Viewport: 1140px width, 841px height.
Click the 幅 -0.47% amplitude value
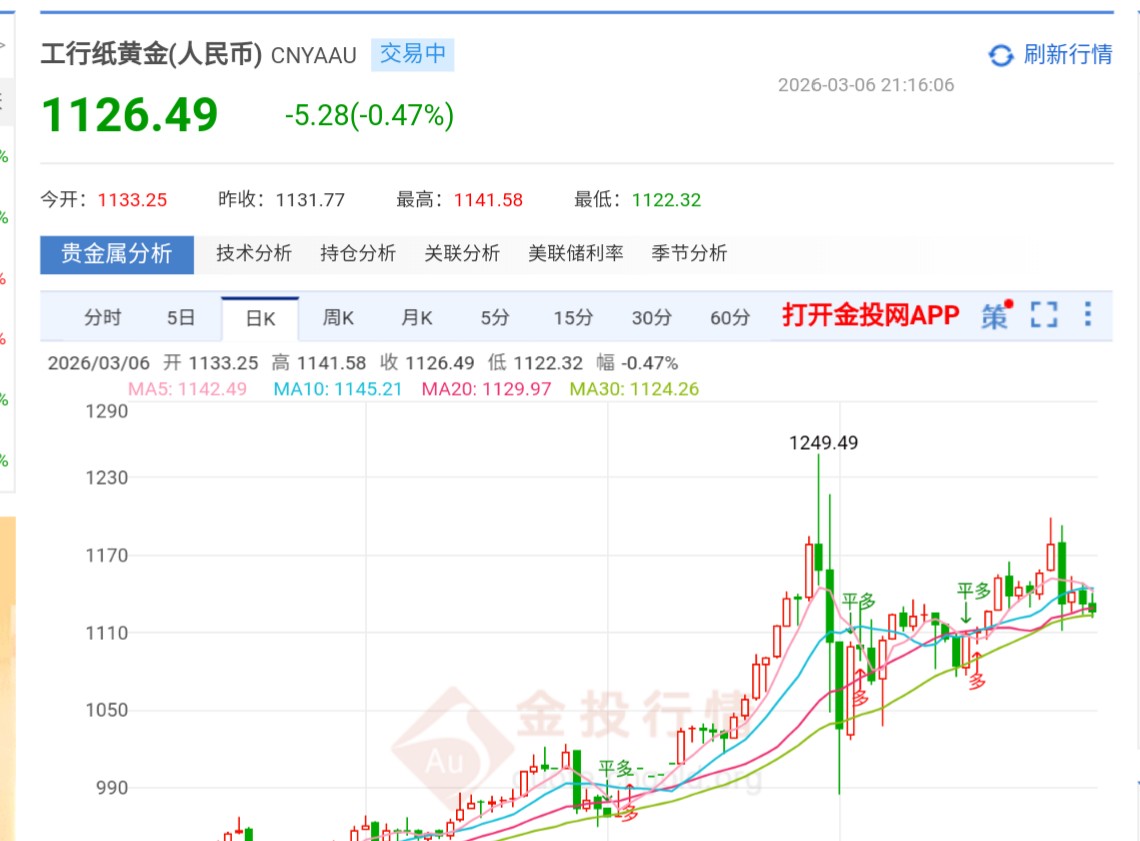click(637, 363)
